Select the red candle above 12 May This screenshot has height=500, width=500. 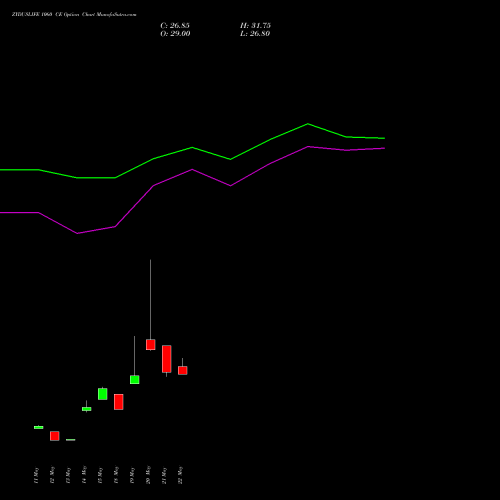coord(55,436)
